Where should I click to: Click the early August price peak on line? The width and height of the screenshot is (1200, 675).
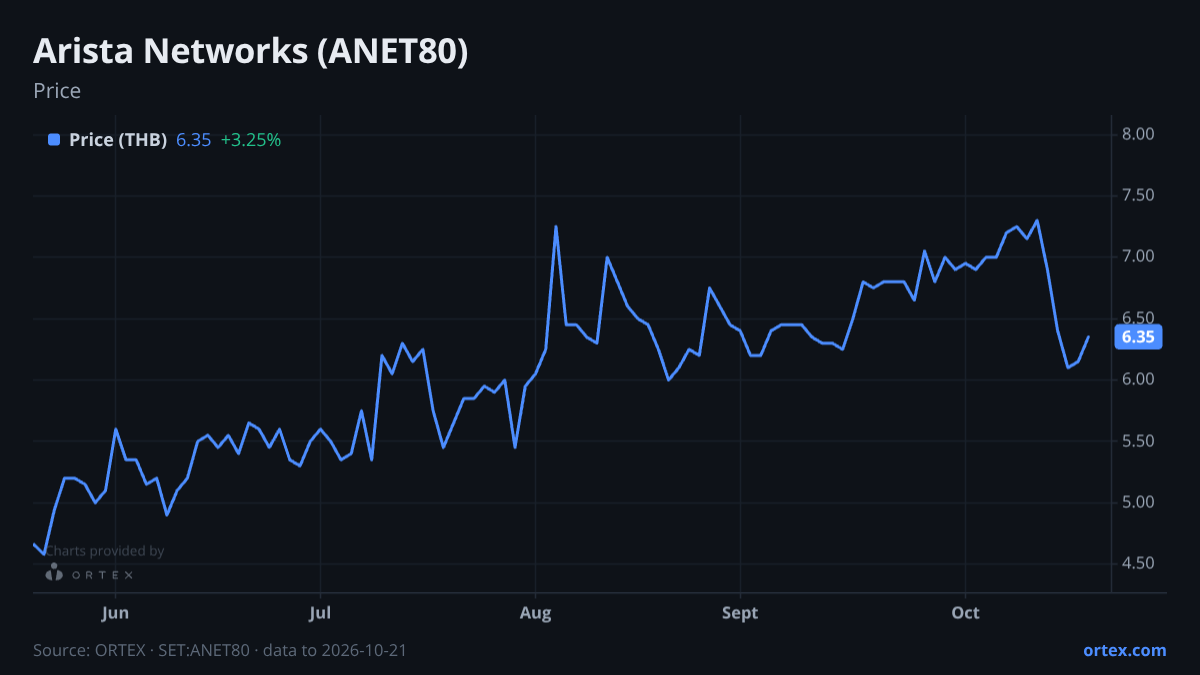coord(556,226)
